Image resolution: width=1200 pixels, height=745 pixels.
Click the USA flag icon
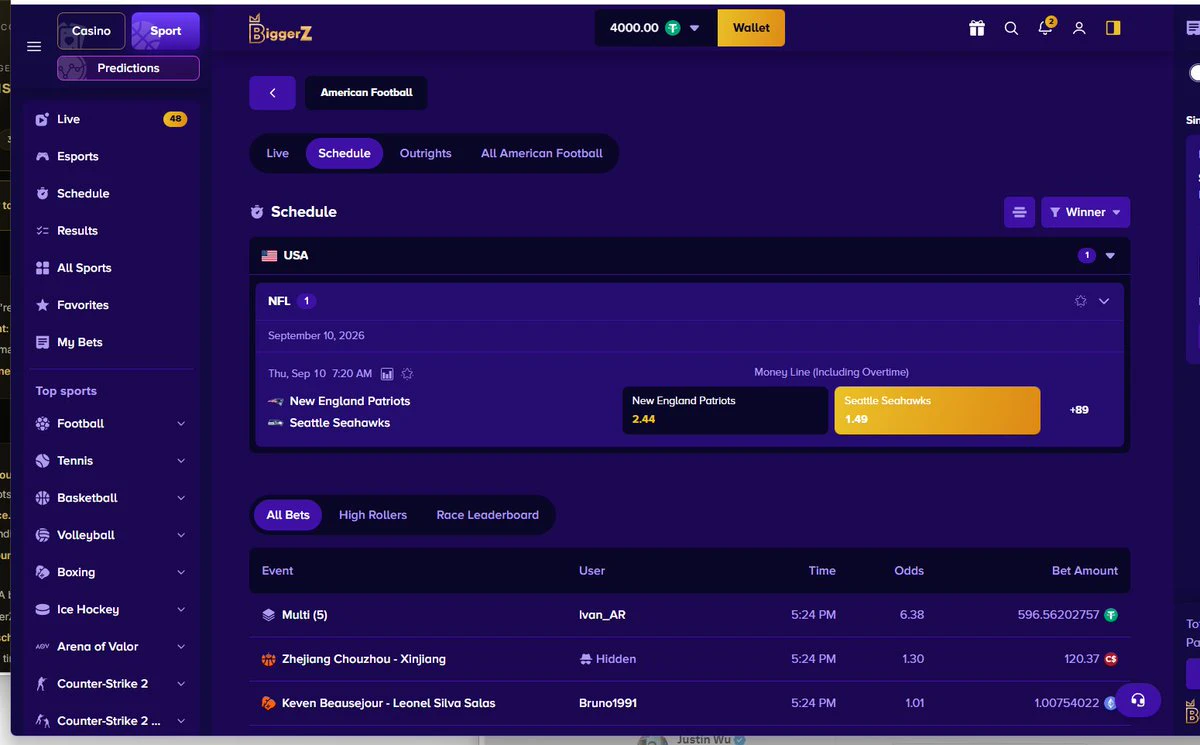(269, 256)
